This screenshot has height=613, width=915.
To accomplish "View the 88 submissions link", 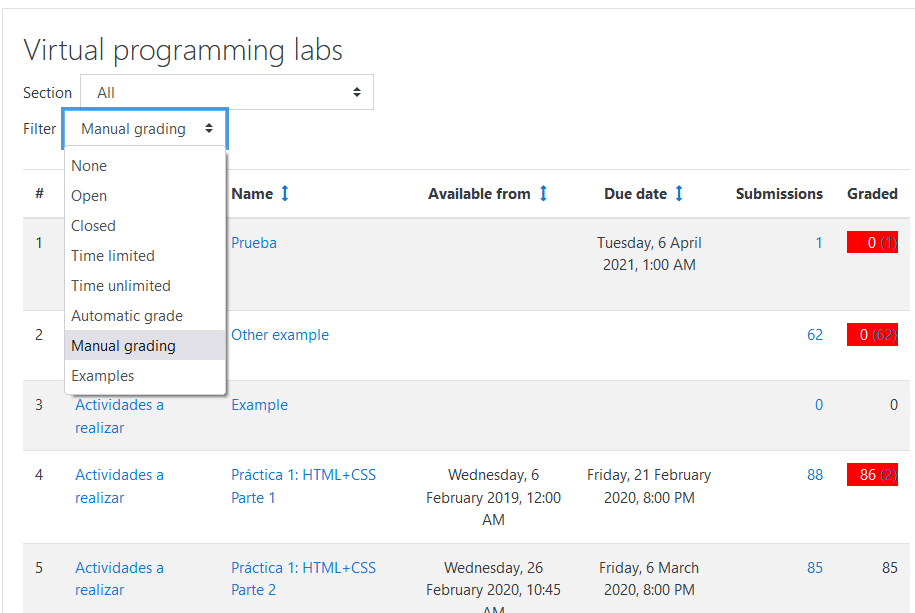I will click(x=815, y=475).
